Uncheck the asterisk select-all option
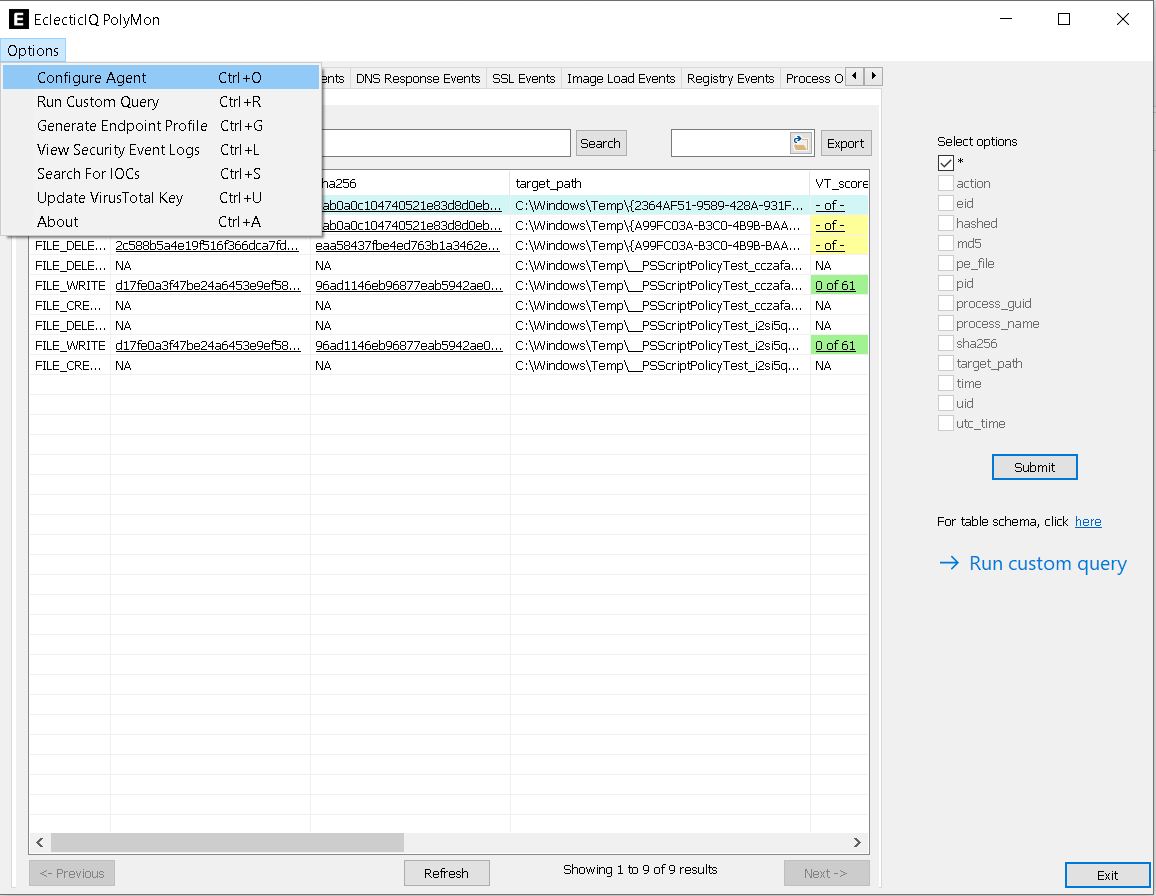The height and width of the screenshot is (896, 1156). (x=945, y=162)
